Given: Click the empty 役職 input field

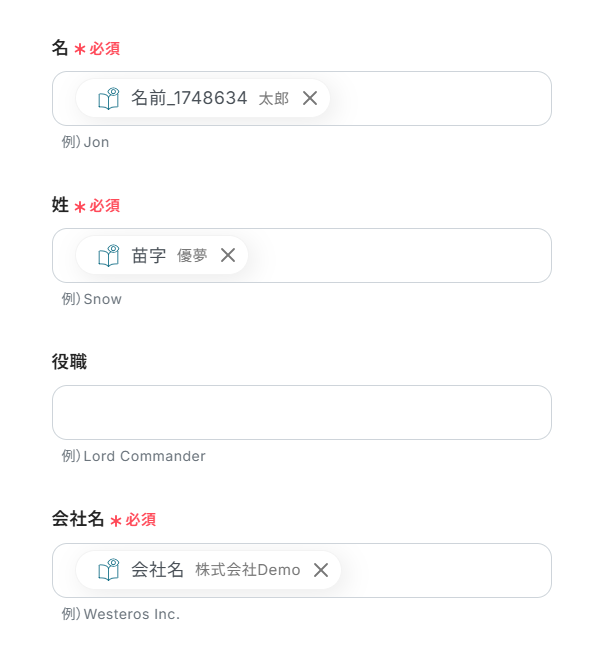Looking at the screenshot, I should point(301,412).
